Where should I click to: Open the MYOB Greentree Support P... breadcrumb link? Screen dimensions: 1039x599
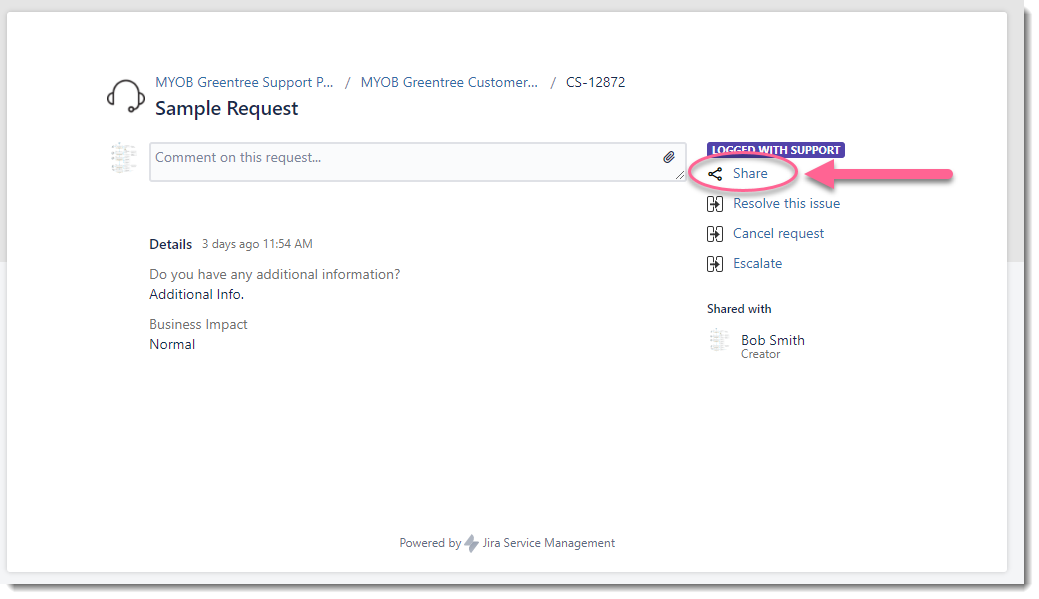point(244,82)
